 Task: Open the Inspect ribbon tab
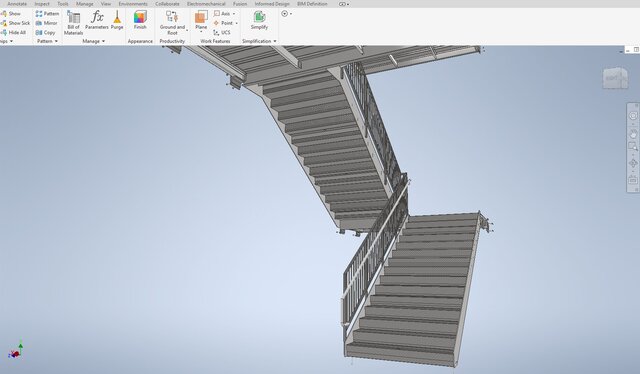pyautogui.click(x=42, y=4)
